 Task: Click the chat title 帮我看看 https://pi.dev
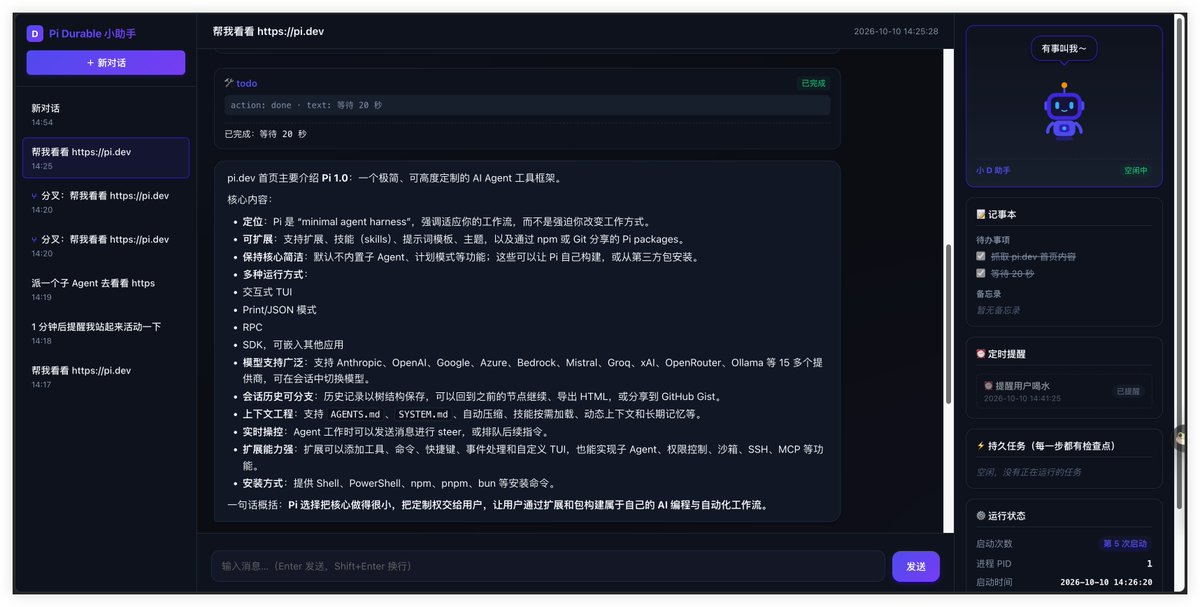pyautogui.click(x=268, y=31)
